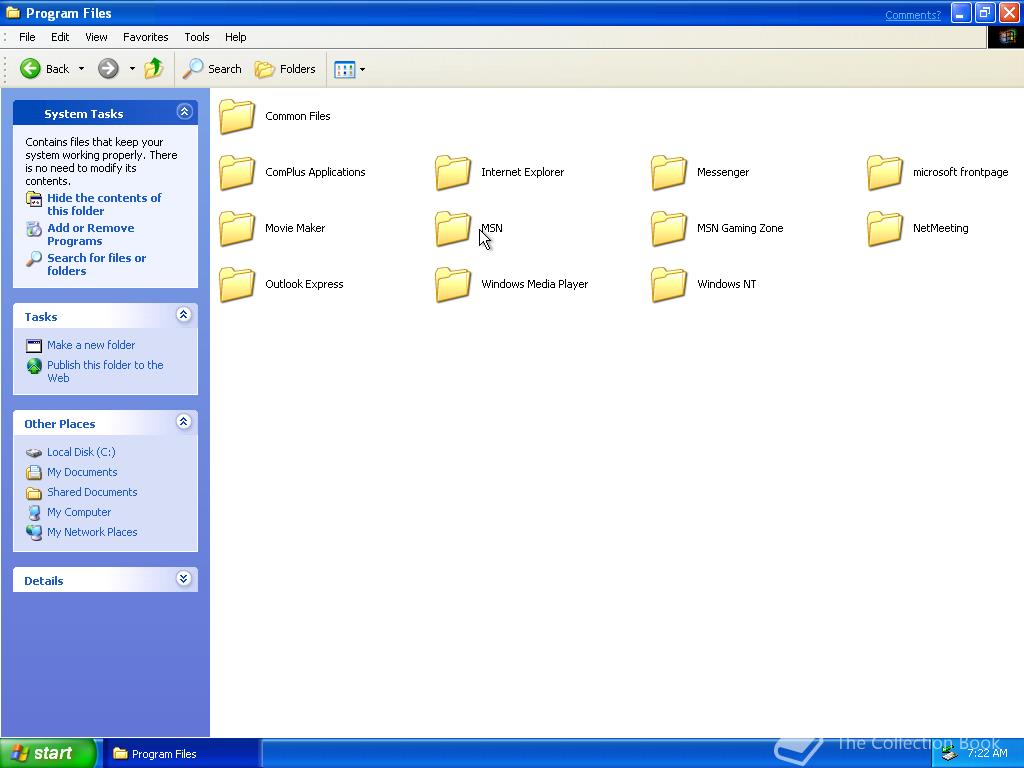Image resolution: width=1024 pixels, height=768 pixels.
Task: Select the microsoft frontpage folder icon
Action: (x=885, y=172)
